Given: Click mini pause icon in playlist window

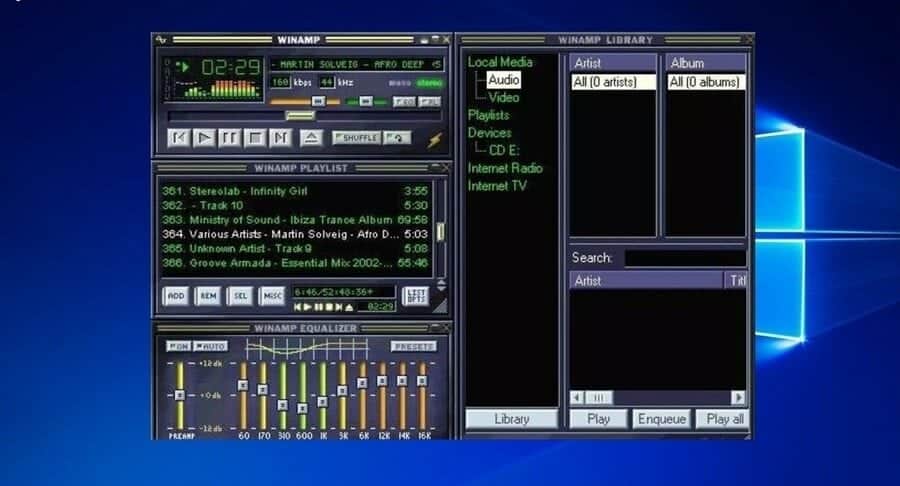Looking at the screenshot, I should (318, 307).
